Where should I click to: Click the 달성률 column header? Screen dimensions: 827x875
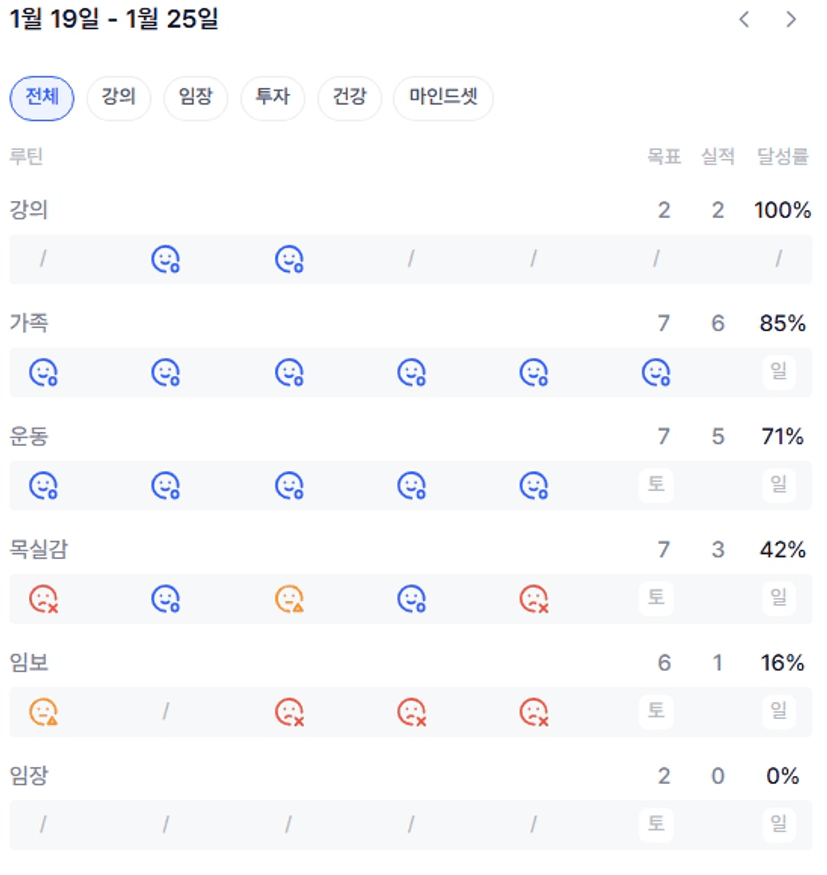[x=782, y=156]
